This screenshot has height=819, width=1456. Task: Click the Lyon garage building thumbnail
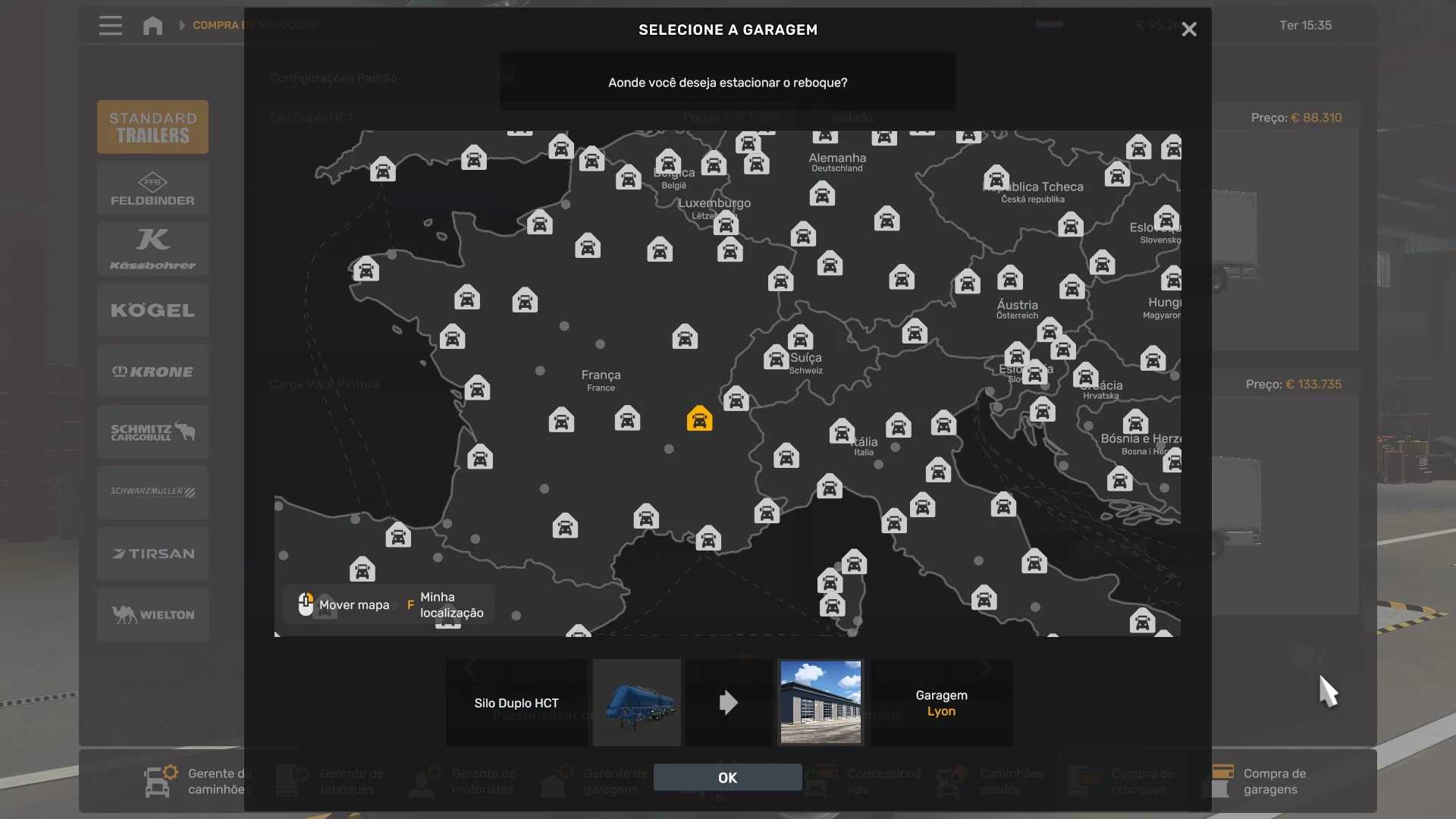(x=821, y=702)
